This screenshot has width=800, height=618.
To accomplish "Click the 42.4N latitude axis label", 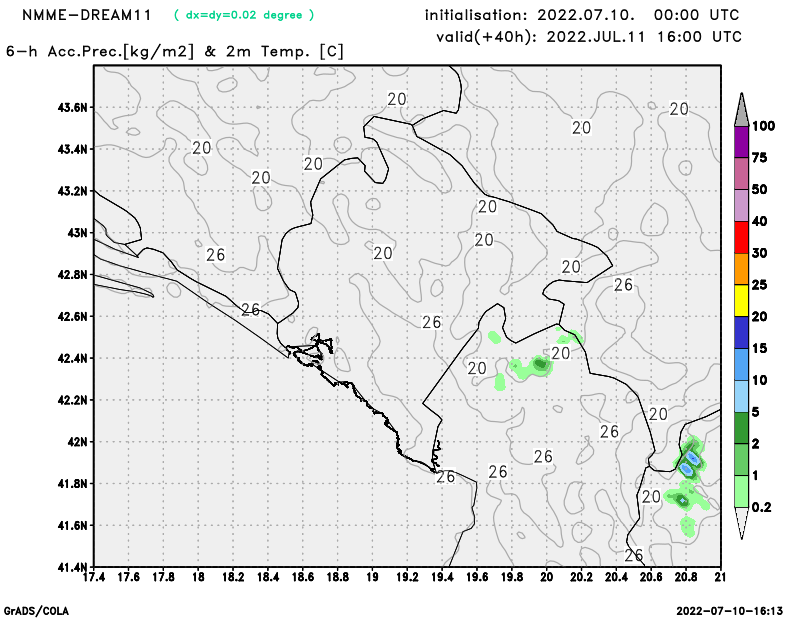I will (72, 359).
